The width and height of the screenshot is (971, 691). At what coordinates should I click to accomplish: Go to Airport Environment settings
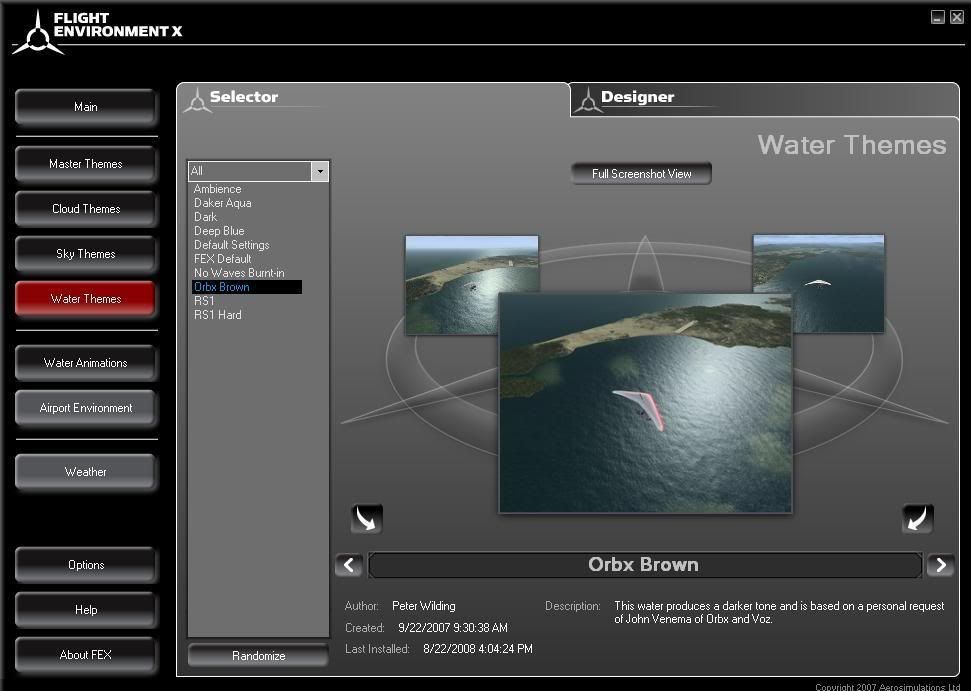tap(86, 408)
